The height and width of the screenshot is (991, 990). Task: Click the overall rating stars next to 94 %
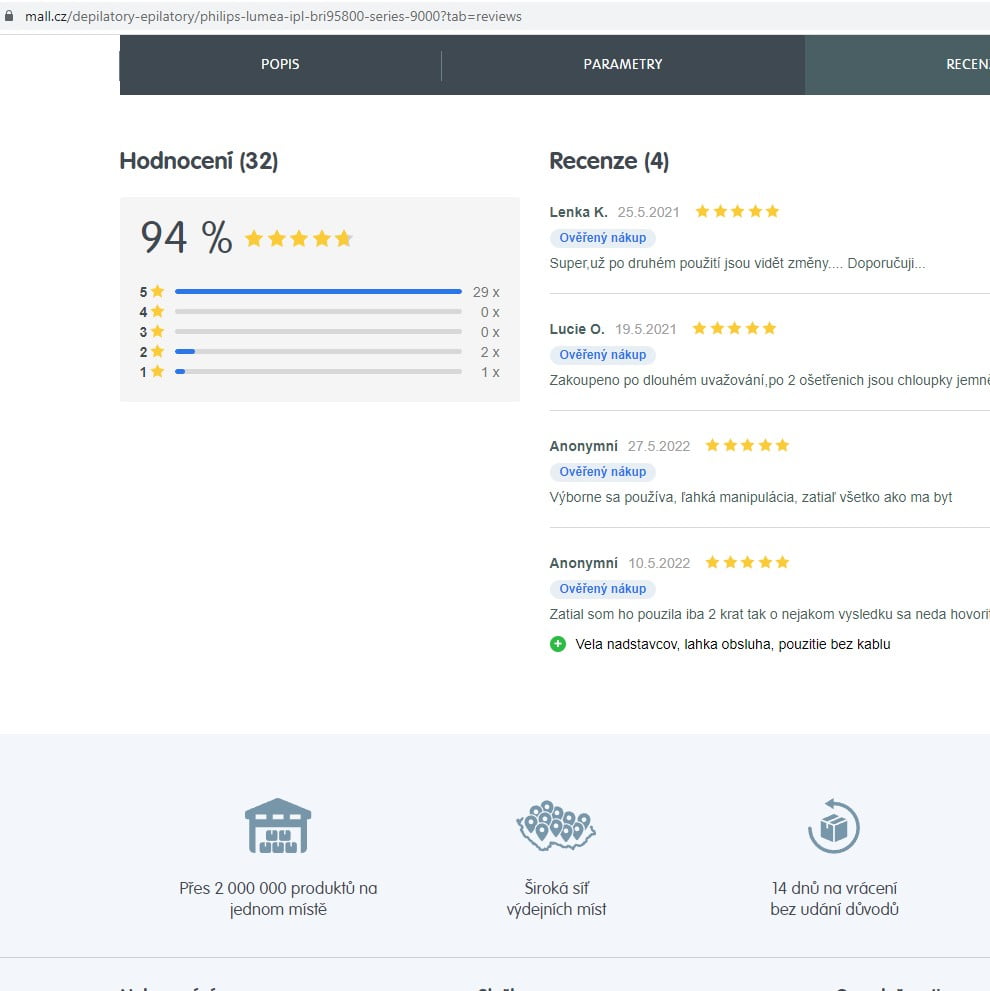298,238
